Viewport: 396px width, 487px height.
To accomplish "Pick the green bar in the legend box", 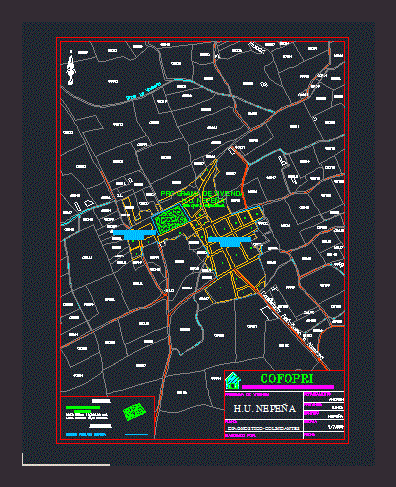I will [83, 407].
